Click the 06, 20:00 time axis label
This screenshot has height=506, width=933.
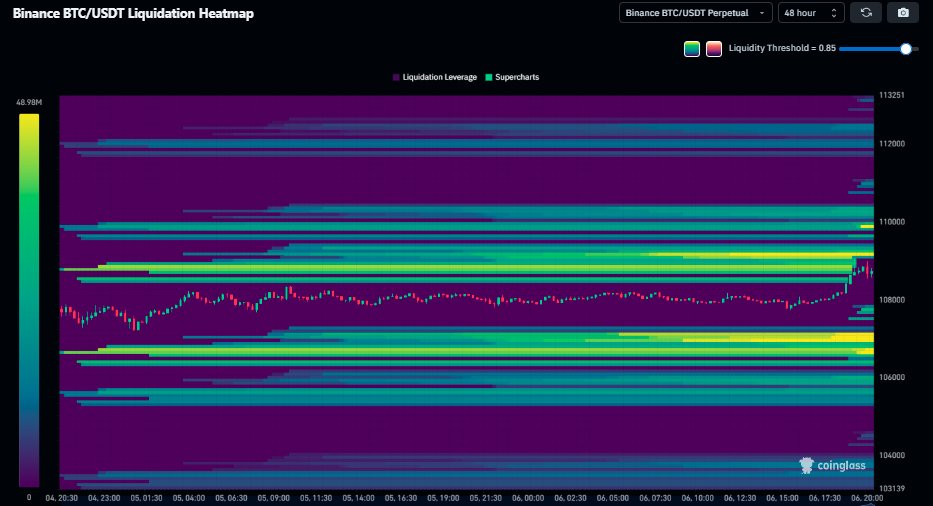tap(867, 498)
